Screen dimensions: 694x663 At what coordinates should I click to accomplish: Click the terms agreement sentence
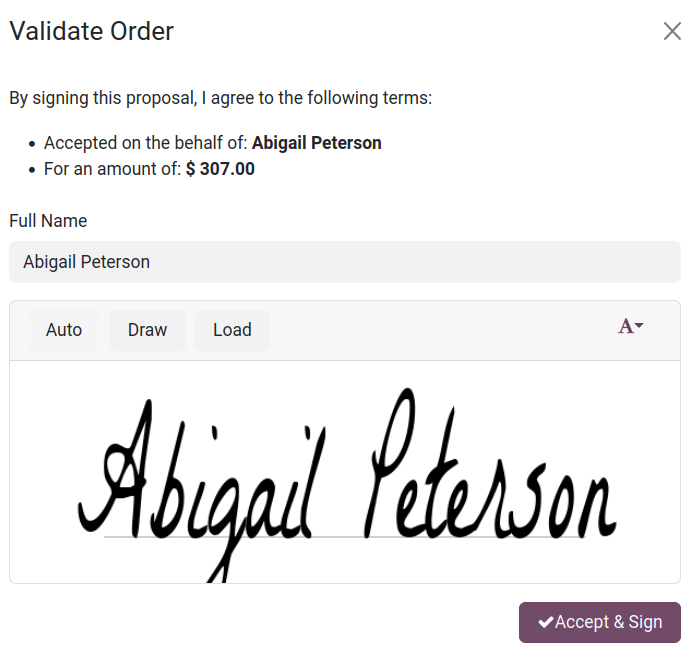click(x=220, y=98)
